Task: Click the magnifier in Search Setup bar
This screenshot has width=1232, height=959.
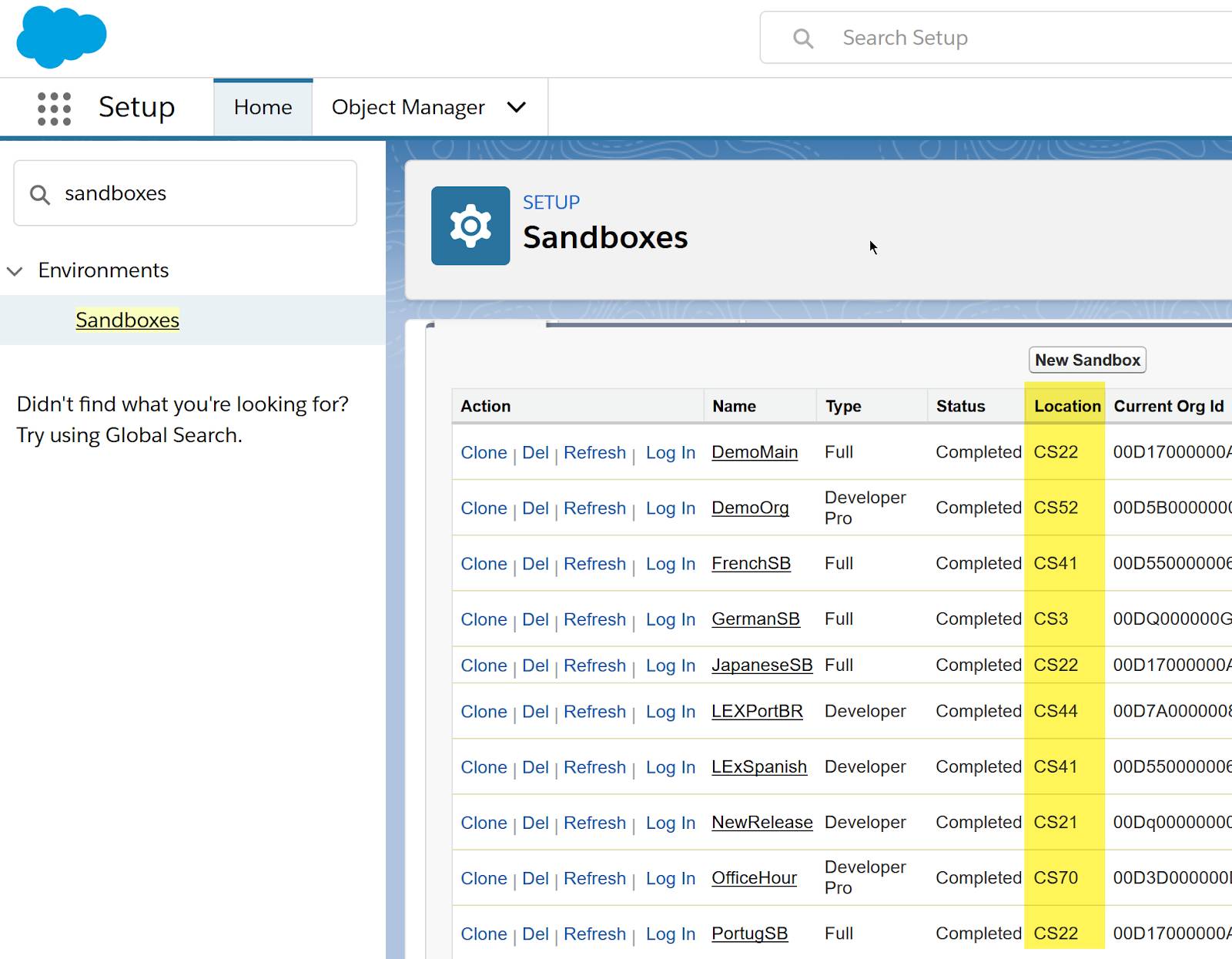Action: click(803, 37)
